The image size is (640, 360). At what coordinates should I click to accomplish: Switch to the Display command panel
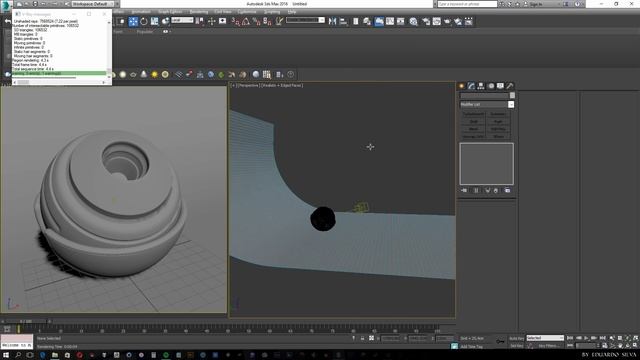pos(500,86)
